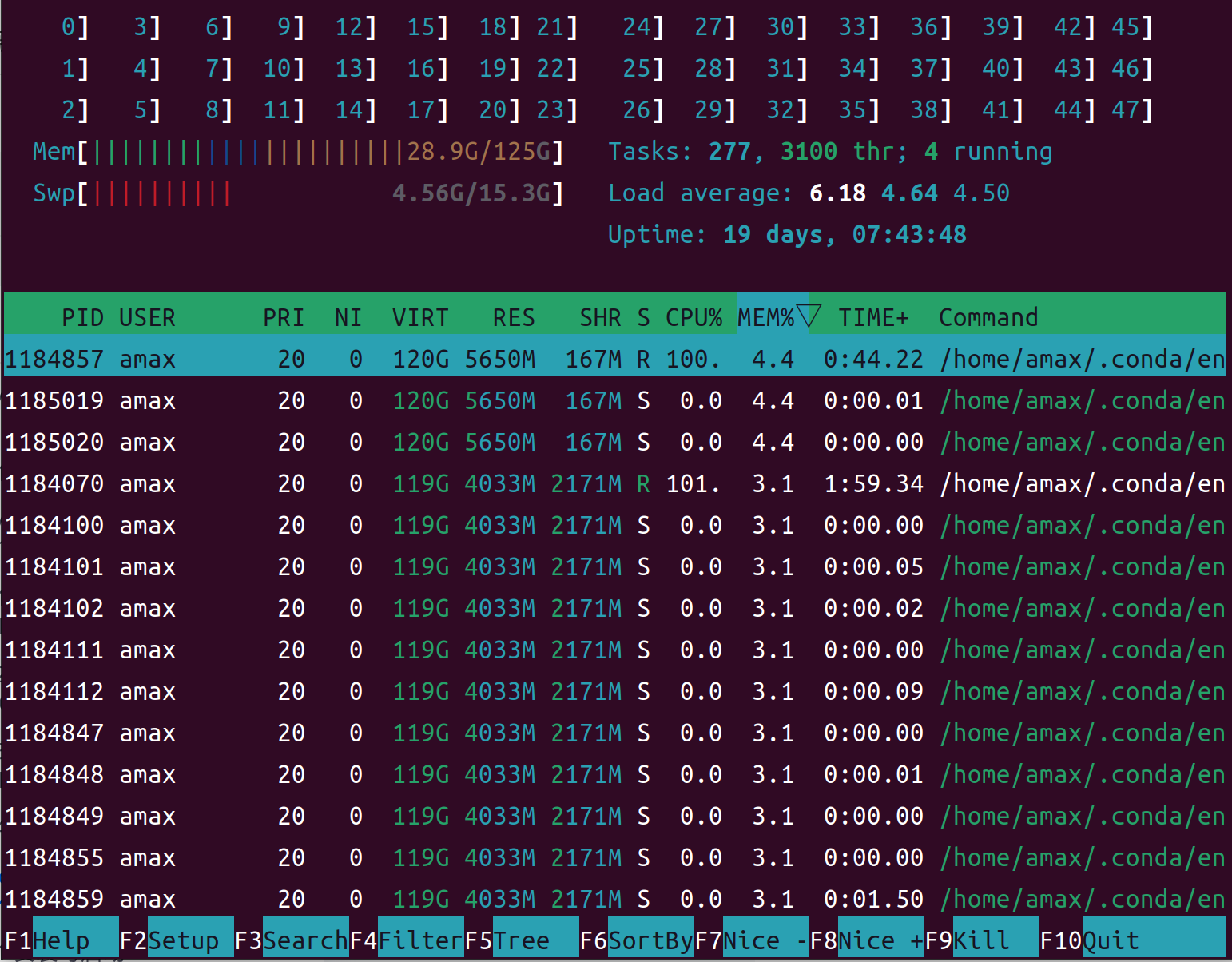This screenshot has width=1232, height=962.
Task: Select process row PID 1184112
Action: coord(615,691)
